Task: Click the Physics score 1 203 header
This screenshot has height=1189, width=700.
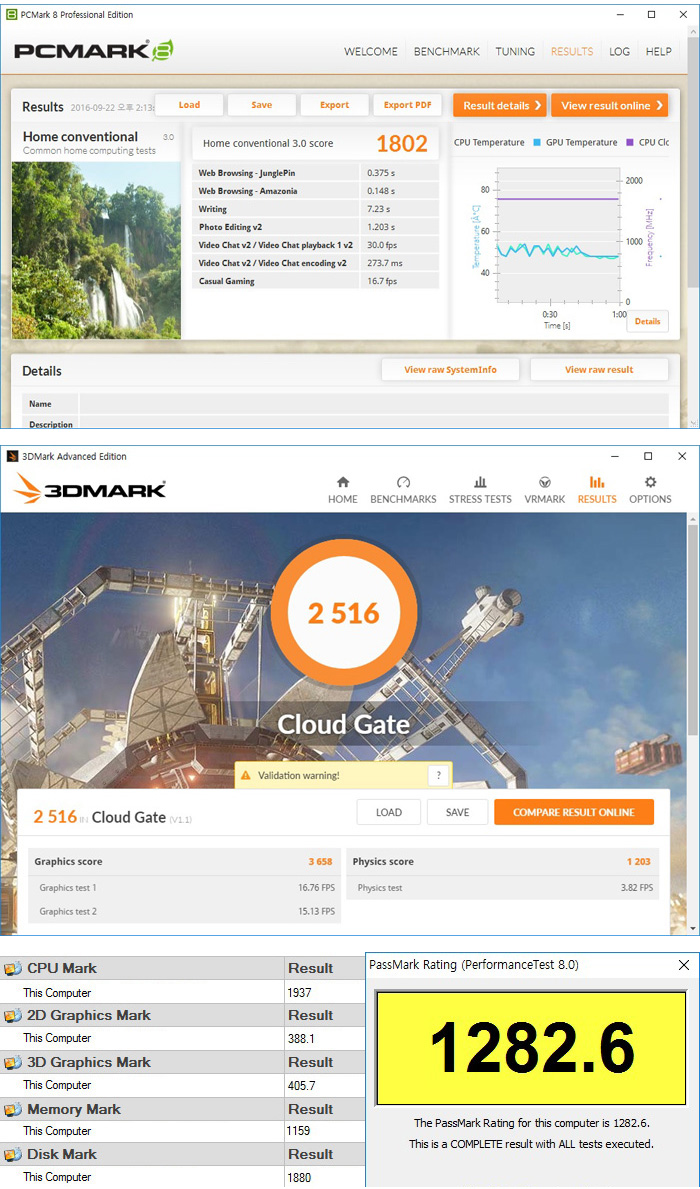Action: pos(503,861)
